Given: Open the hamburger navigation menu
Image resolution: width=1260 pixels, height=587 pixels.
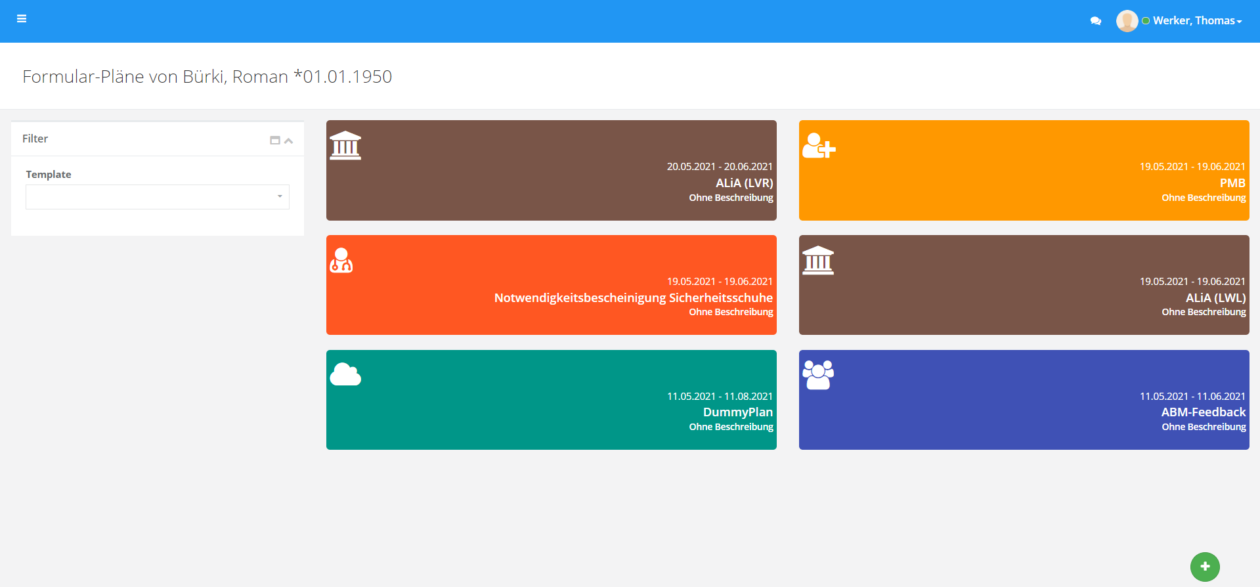Looking at the screenshot, I should (x=21, y=19).
